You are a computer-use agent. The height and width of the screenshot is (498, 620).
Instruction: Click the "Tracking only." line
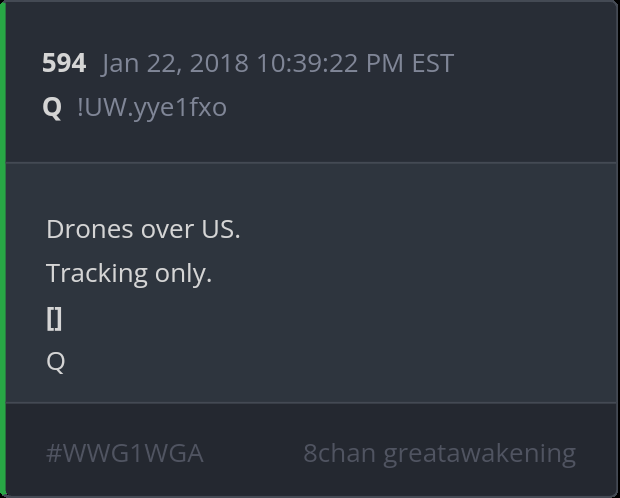point(129,273)
